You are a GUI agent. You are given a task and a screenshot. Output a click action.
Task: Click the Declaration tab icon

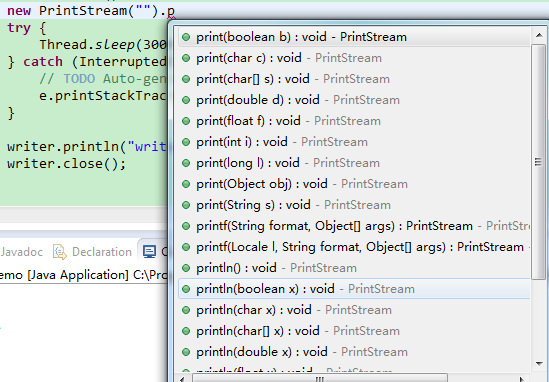60,252
